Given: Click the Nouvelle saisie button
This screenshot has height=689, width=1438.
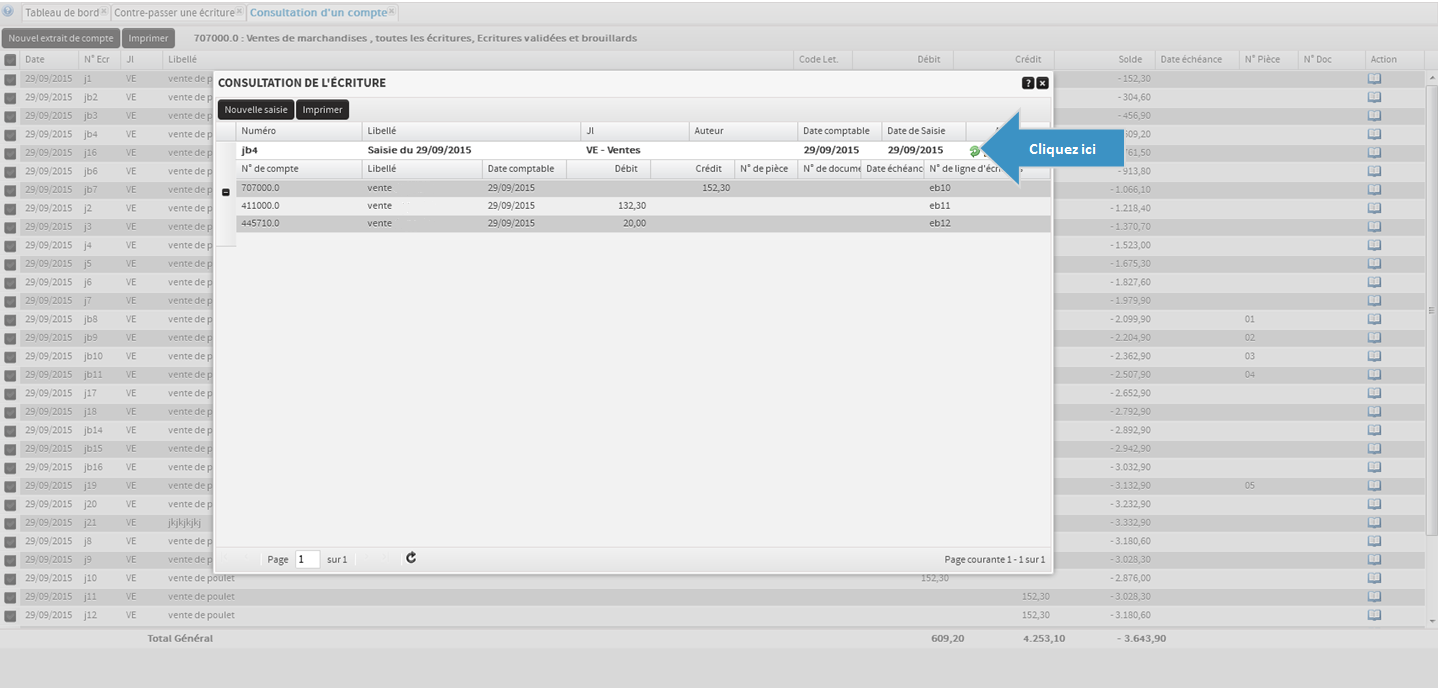Looking at the screenshot, I should (255, 110).
